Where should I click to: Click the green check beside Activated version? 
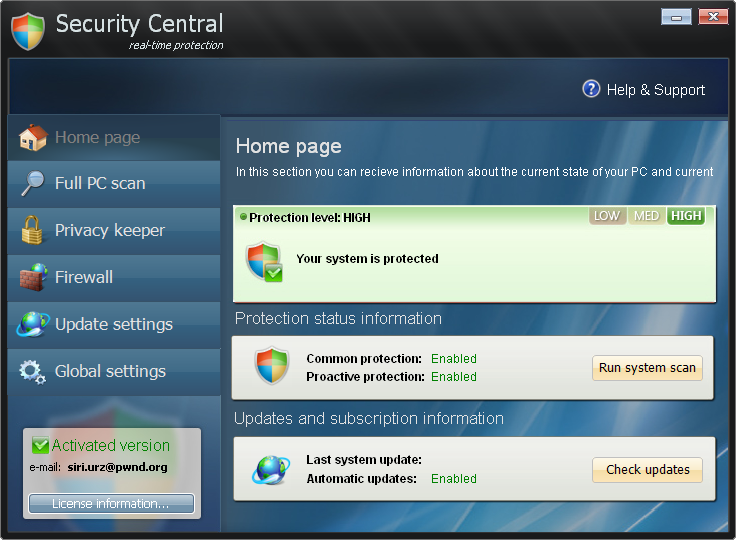pyautogui.click(x=40, y=445)
